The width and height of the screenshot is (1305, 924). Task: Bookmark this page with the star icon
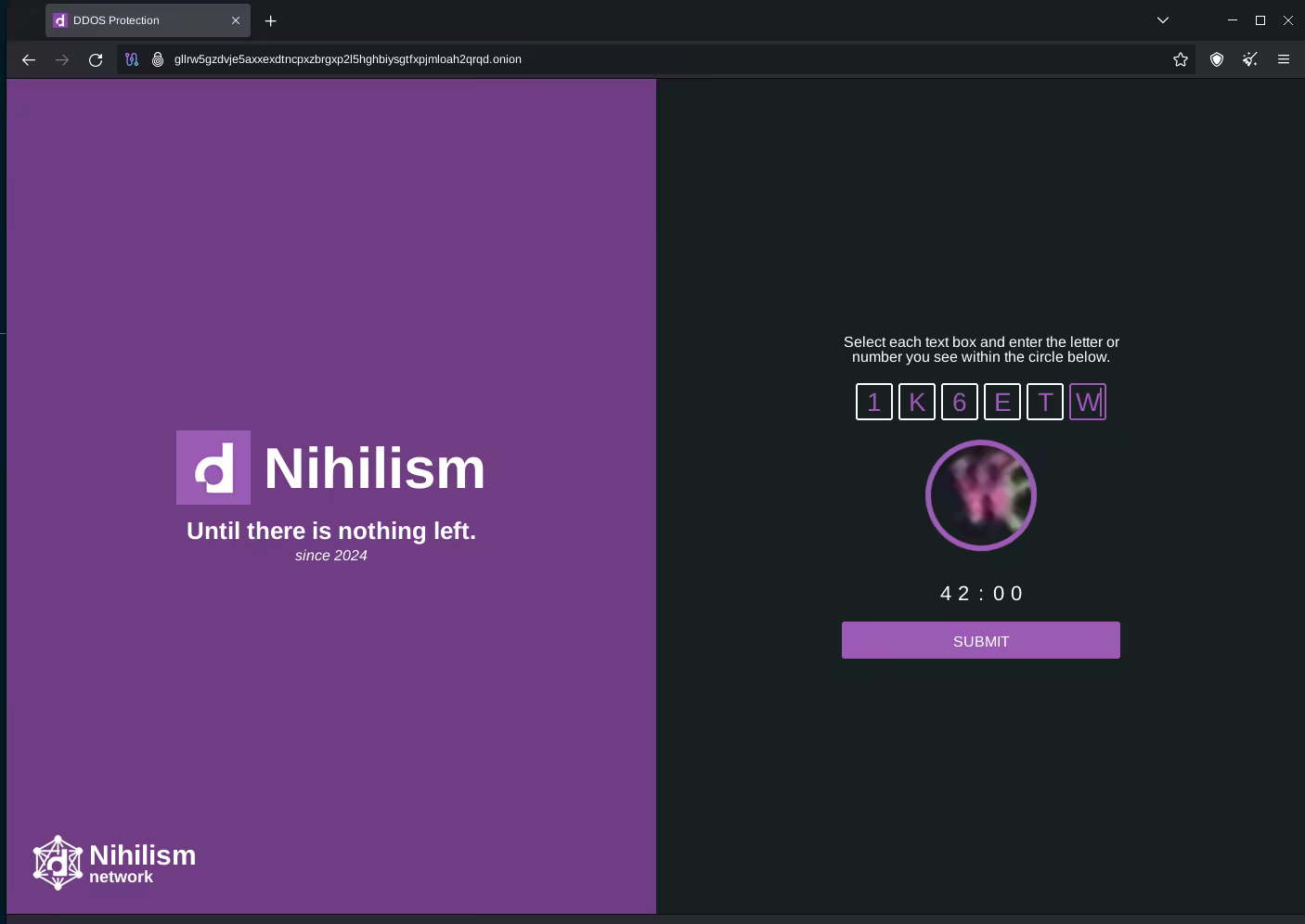point(1180,59)
